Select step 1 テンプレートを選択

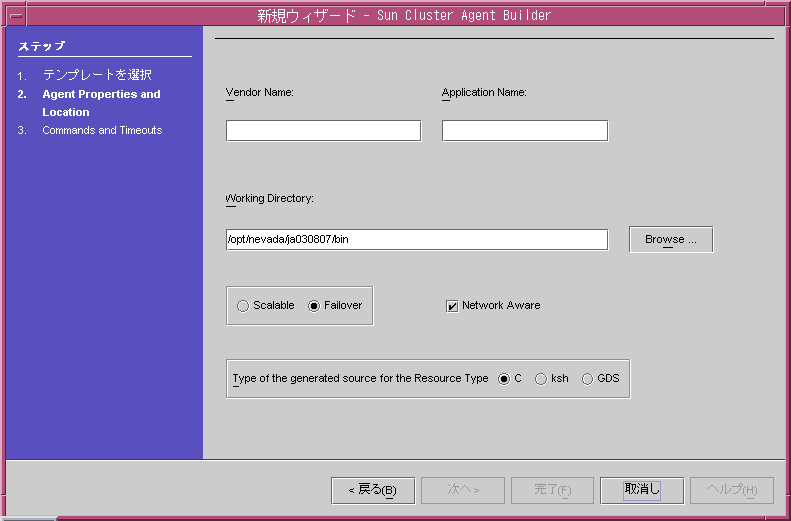point(97,75)
